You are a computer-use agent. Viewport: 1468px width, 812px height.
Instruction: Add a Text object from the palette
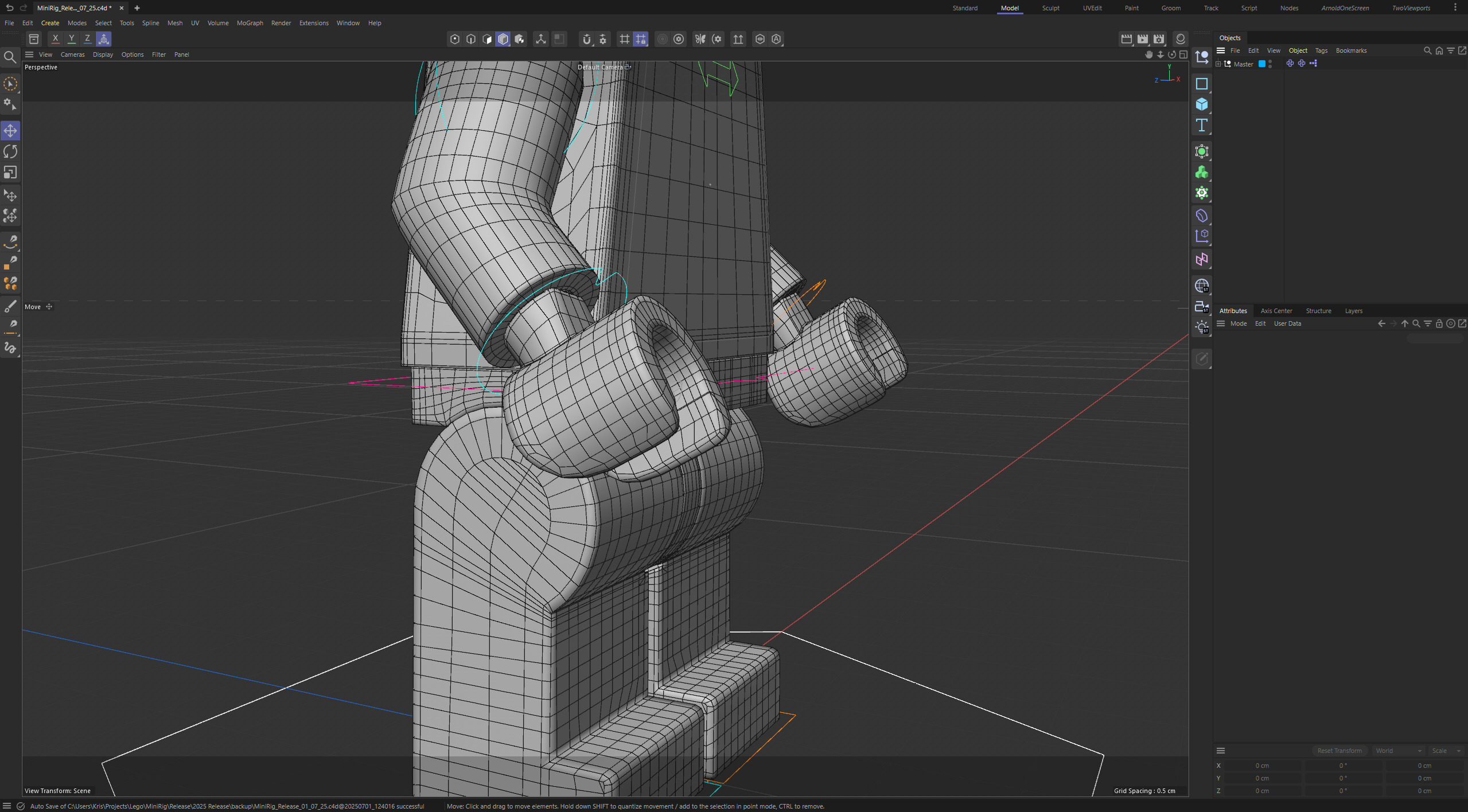pyautogui.click(x=1202, y=125)
